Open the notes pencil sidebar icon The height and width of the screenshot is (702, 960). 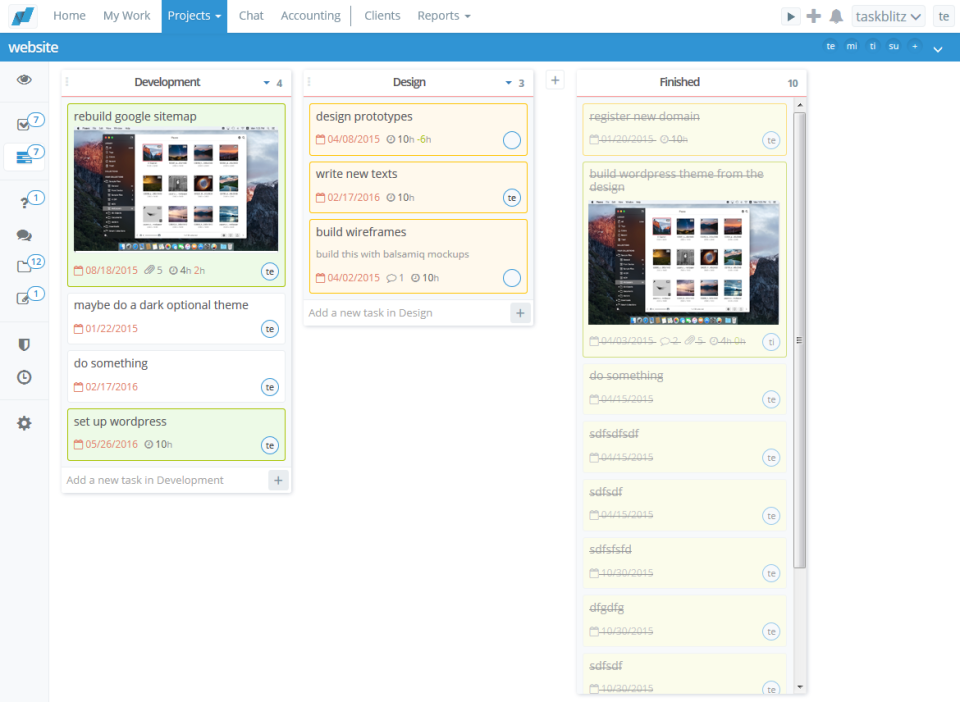tap(24, 296)
